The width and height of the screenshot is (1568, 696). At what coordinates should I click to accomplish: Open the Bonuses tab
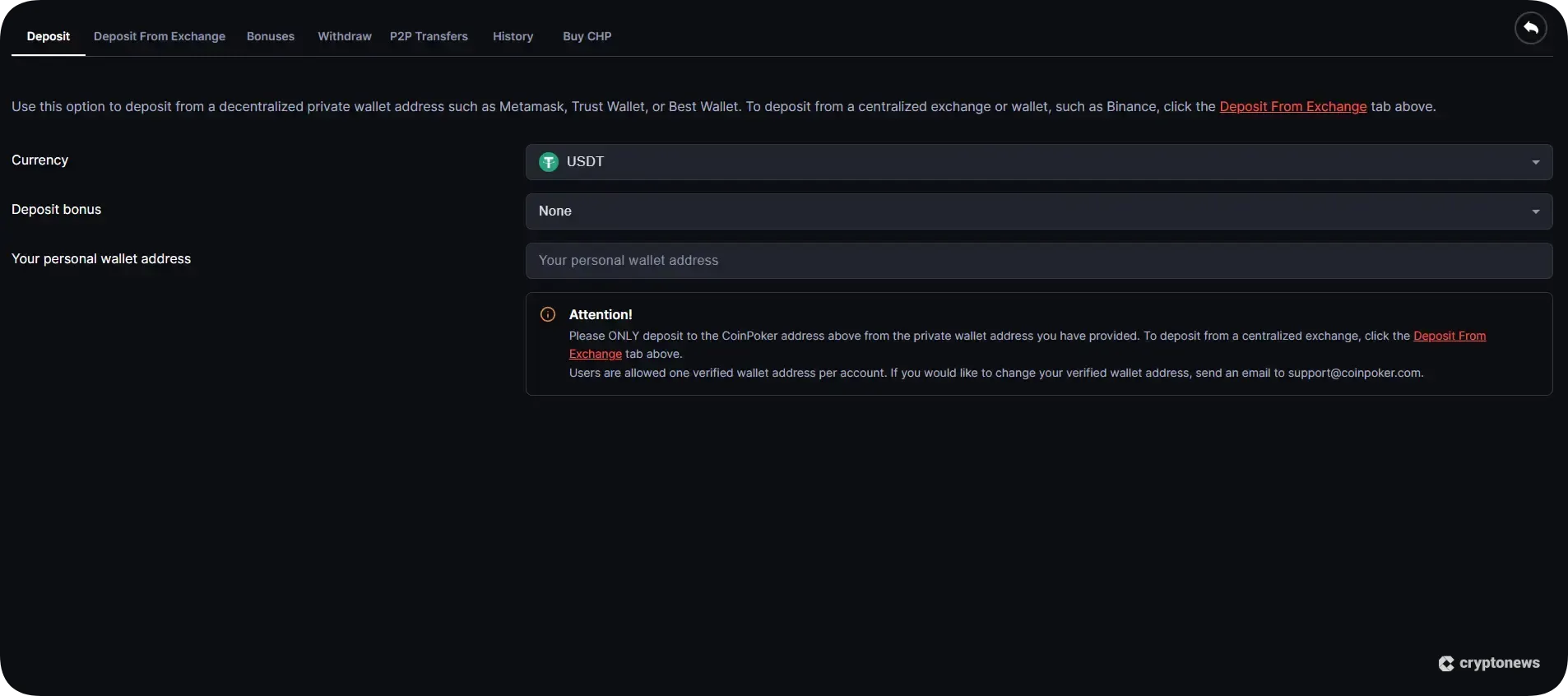[271, 36]
